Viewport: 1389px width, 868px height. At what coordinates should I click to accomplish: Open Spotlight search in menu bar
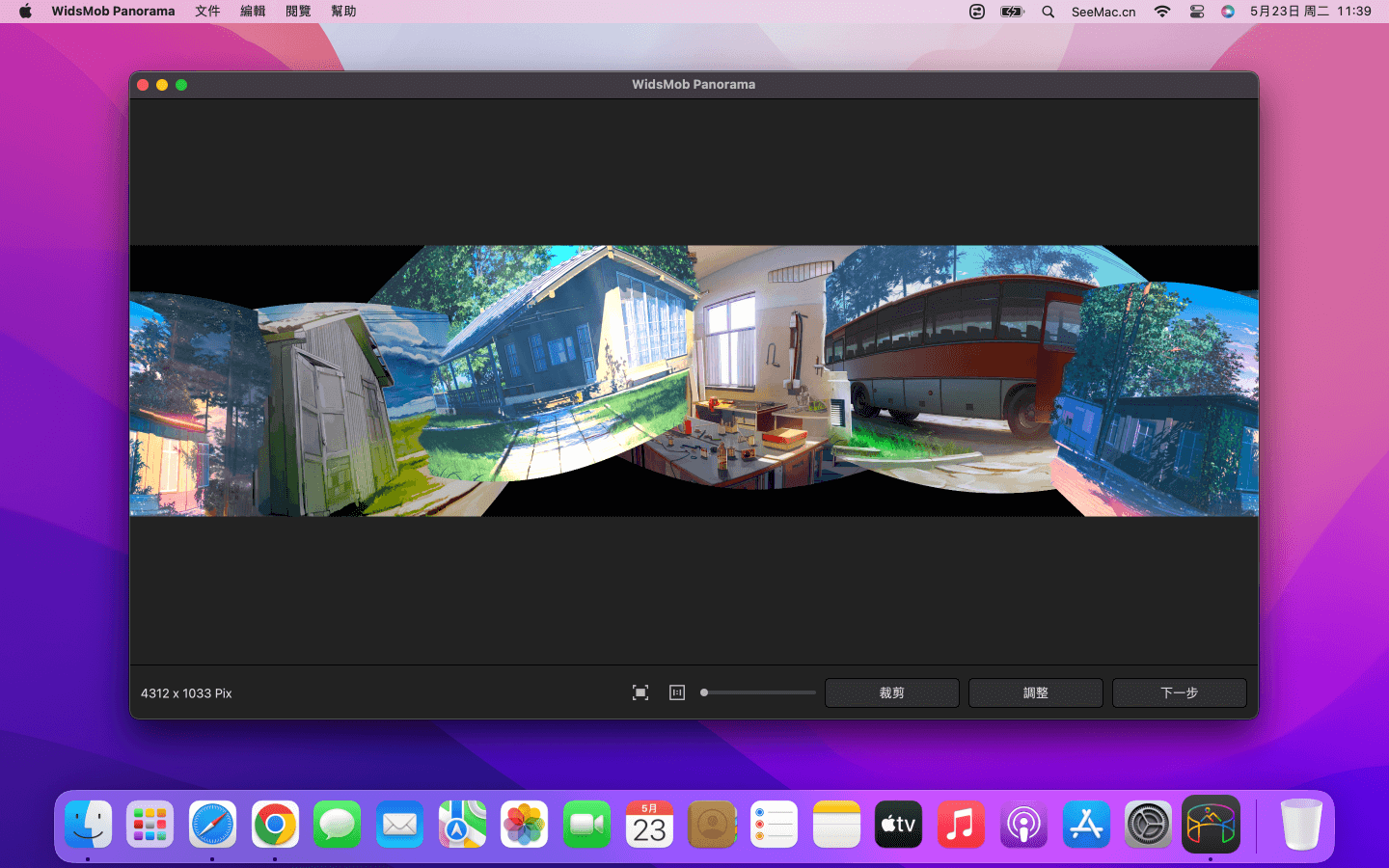1048,12
